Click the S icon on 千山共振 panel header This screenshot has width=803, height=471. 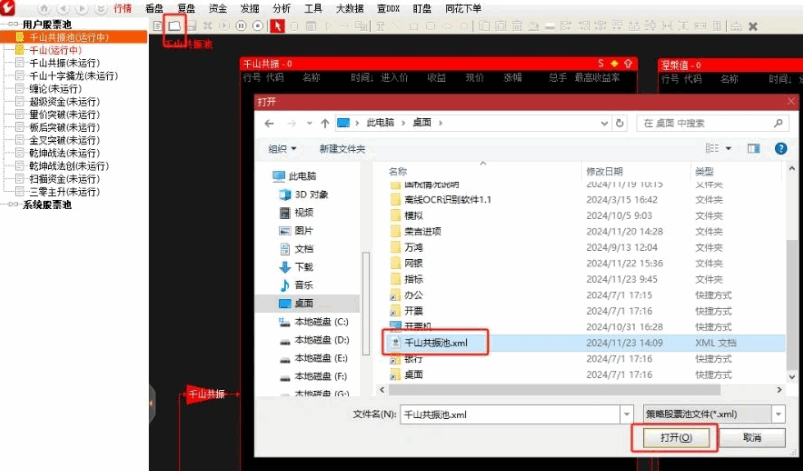[601, 63]
